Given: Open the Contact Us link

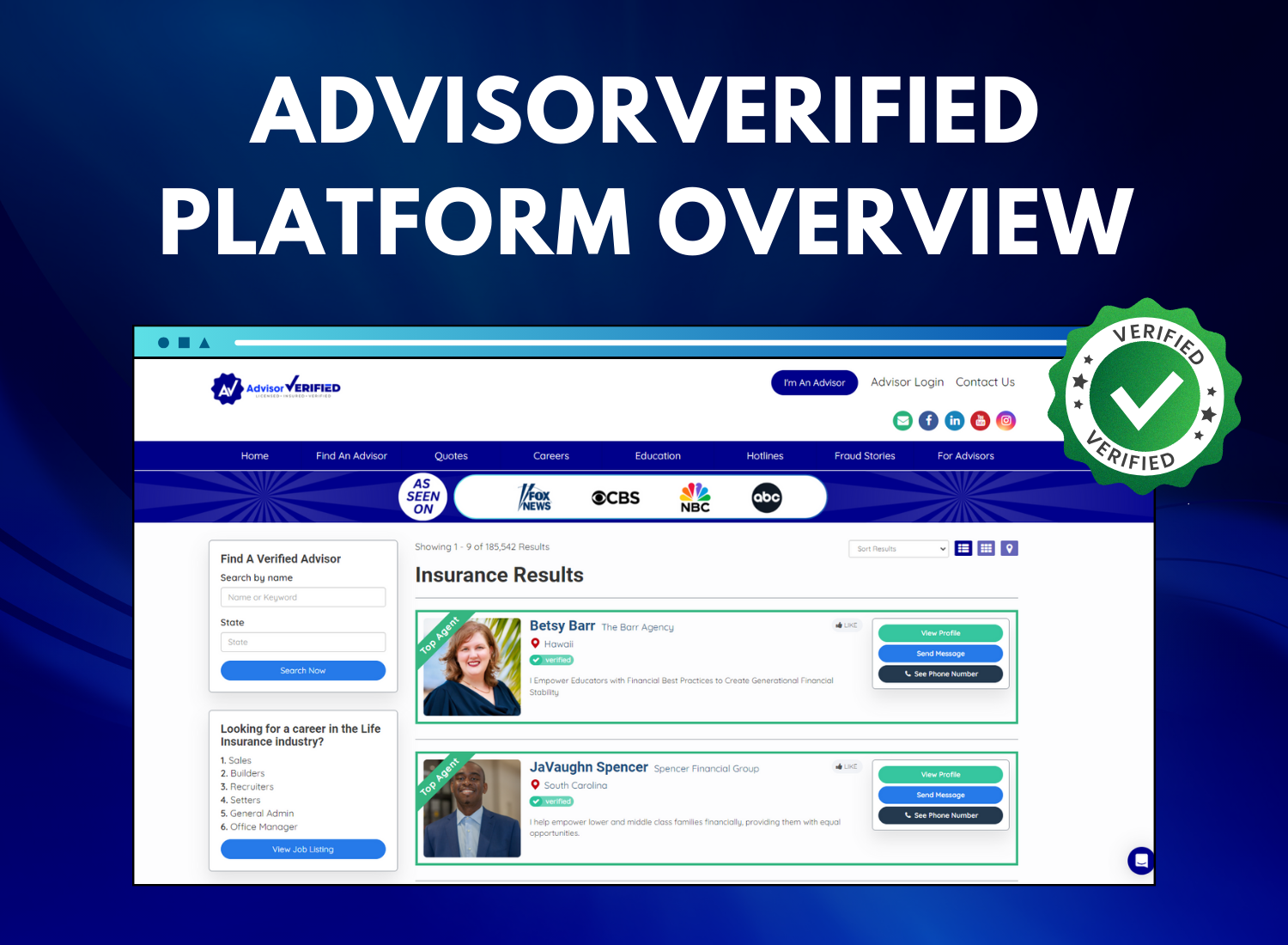Looking at the screenshot, I should pyautogui.click(x=985, y=382).
